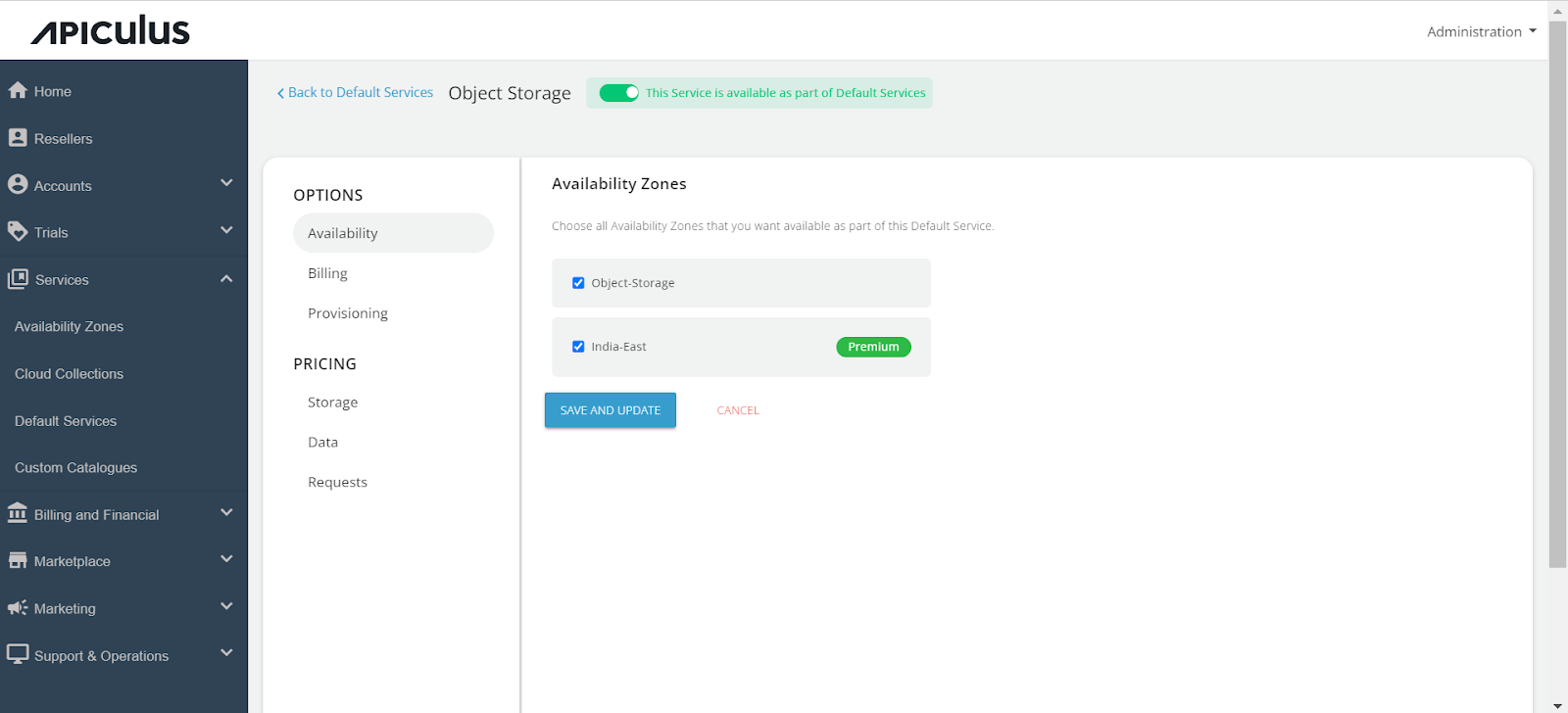Image resolution: width=1568 pixels, height=713 pixels.
Task: Click the Services stacked-pages icon
Action: 18,279
